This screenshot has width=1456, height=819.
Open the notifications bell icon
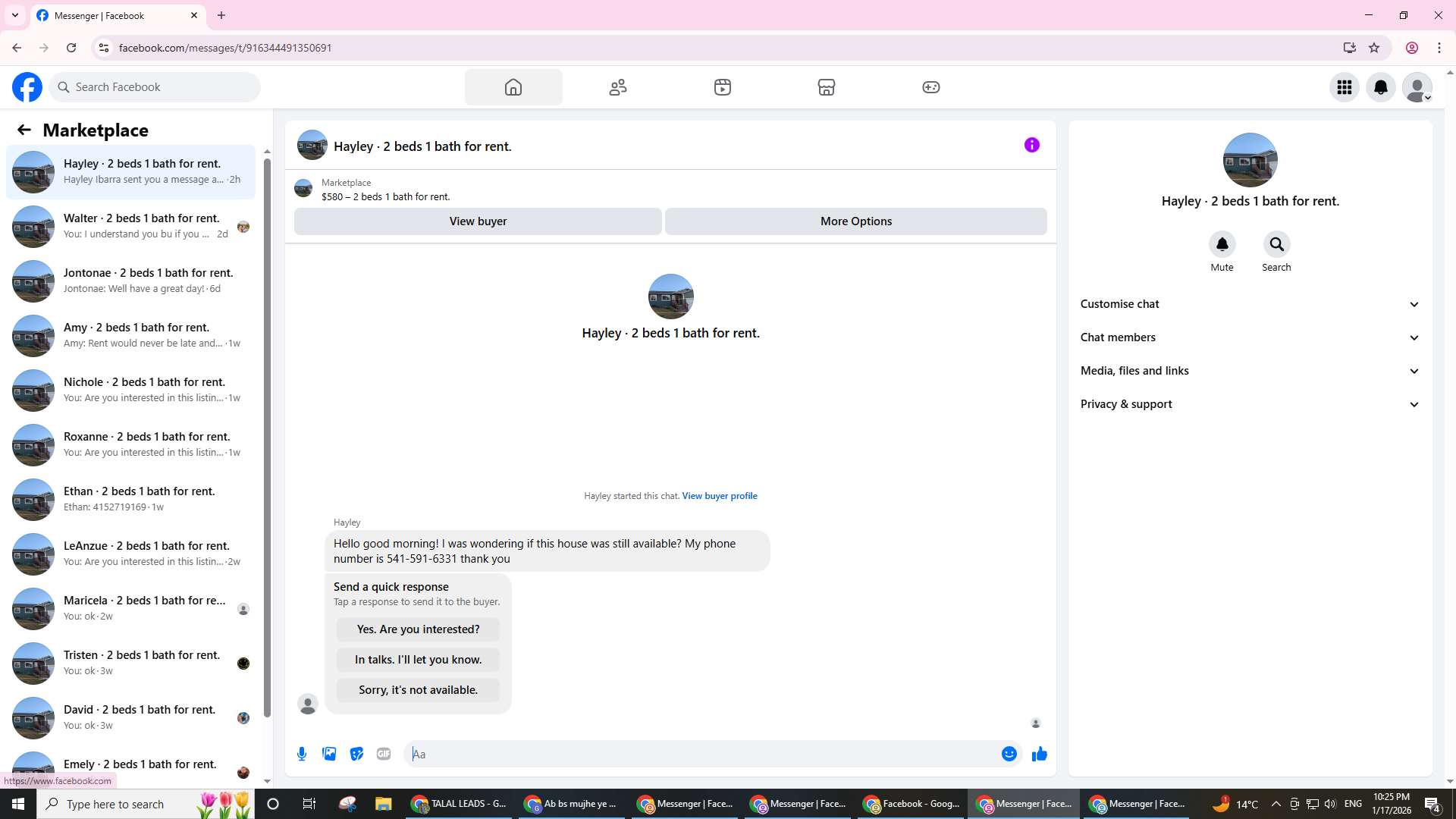[x=1380, y=87]
